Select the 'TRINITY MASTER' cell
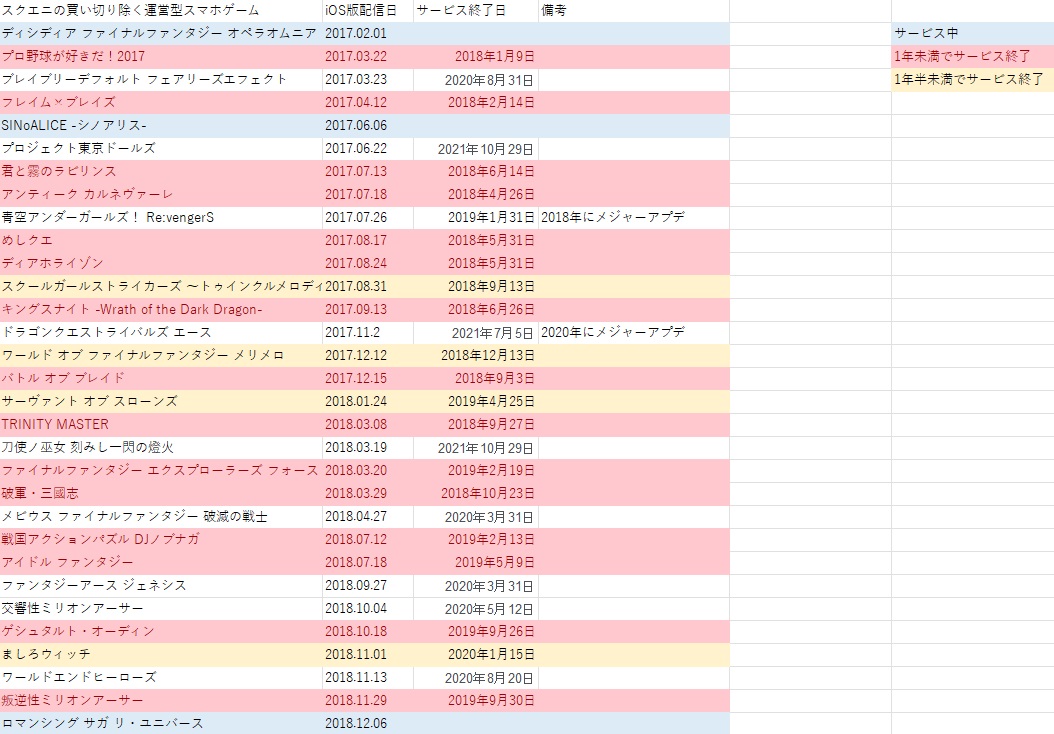Image resolution: width=1054 pixels, height=734 pixels. [161, 424]
